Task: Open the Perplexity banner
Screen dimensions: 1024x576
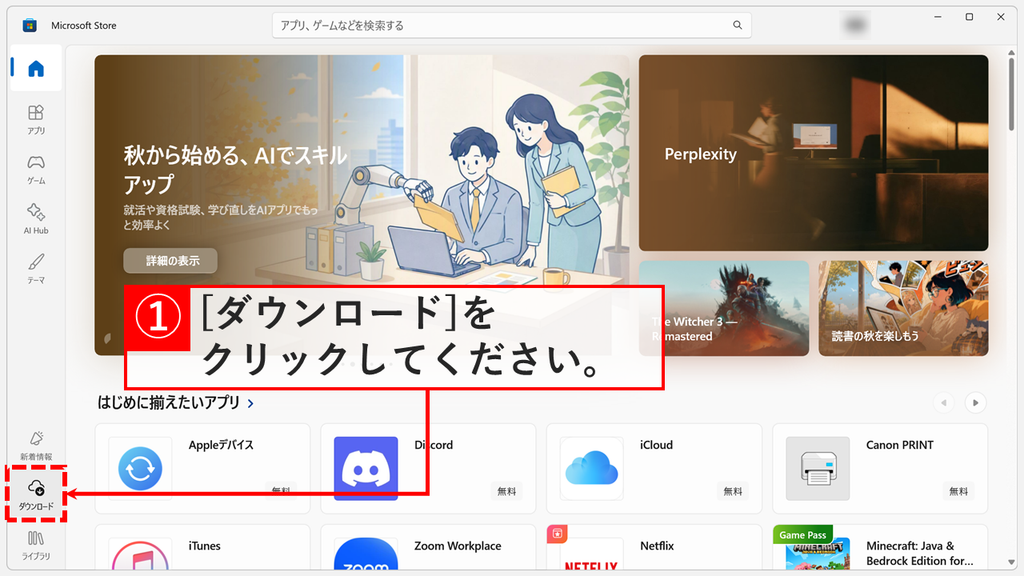Action: pos(813,153)
